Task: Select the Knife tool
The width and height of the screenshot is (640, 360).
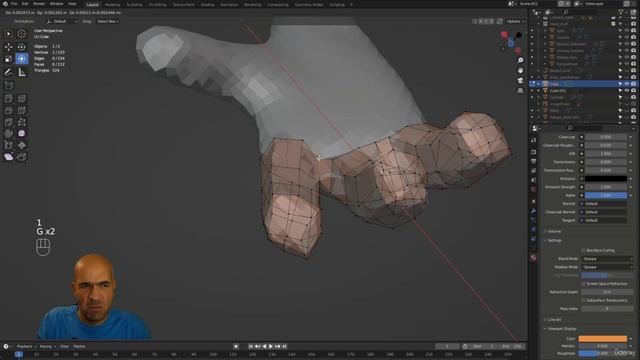Action: click(9, 122)
